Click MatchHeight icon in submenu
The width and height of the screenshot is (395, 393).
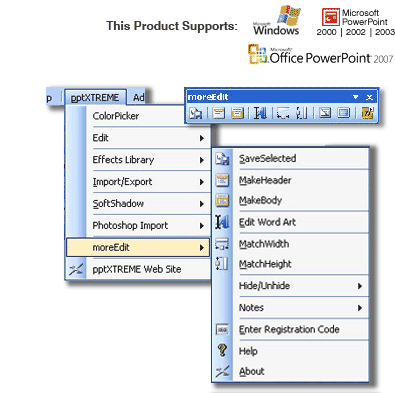click(x=221, y=264)
